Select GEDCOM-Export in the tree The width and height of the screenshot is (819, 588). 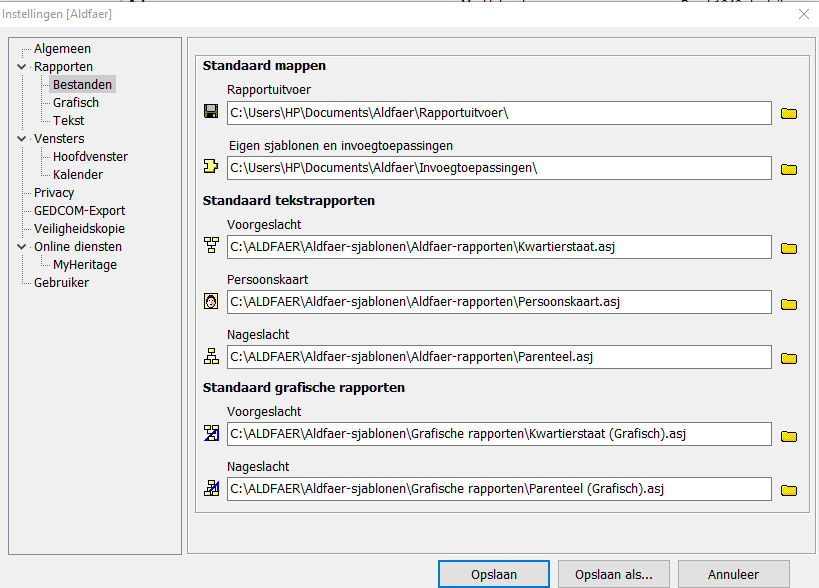tap(79, 211)
